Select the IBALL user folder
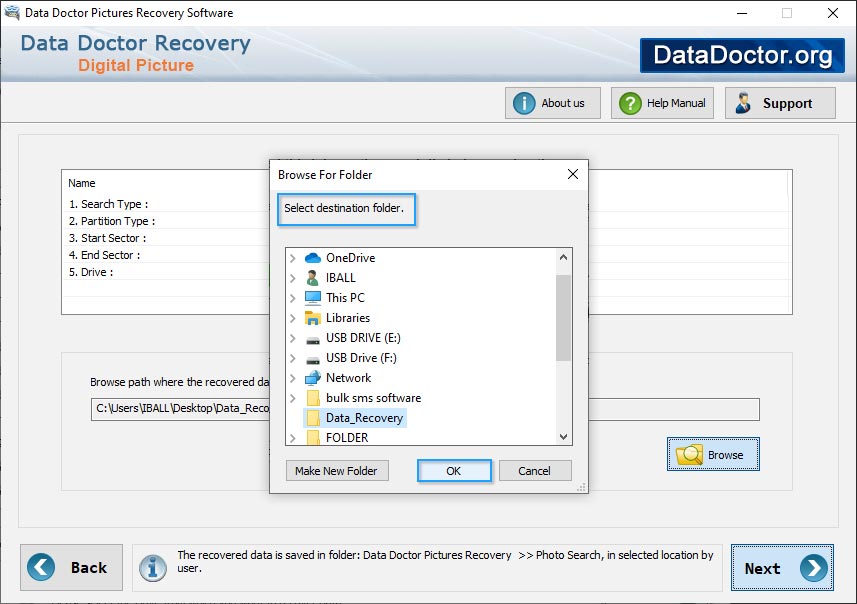 (x=340, y=278)
